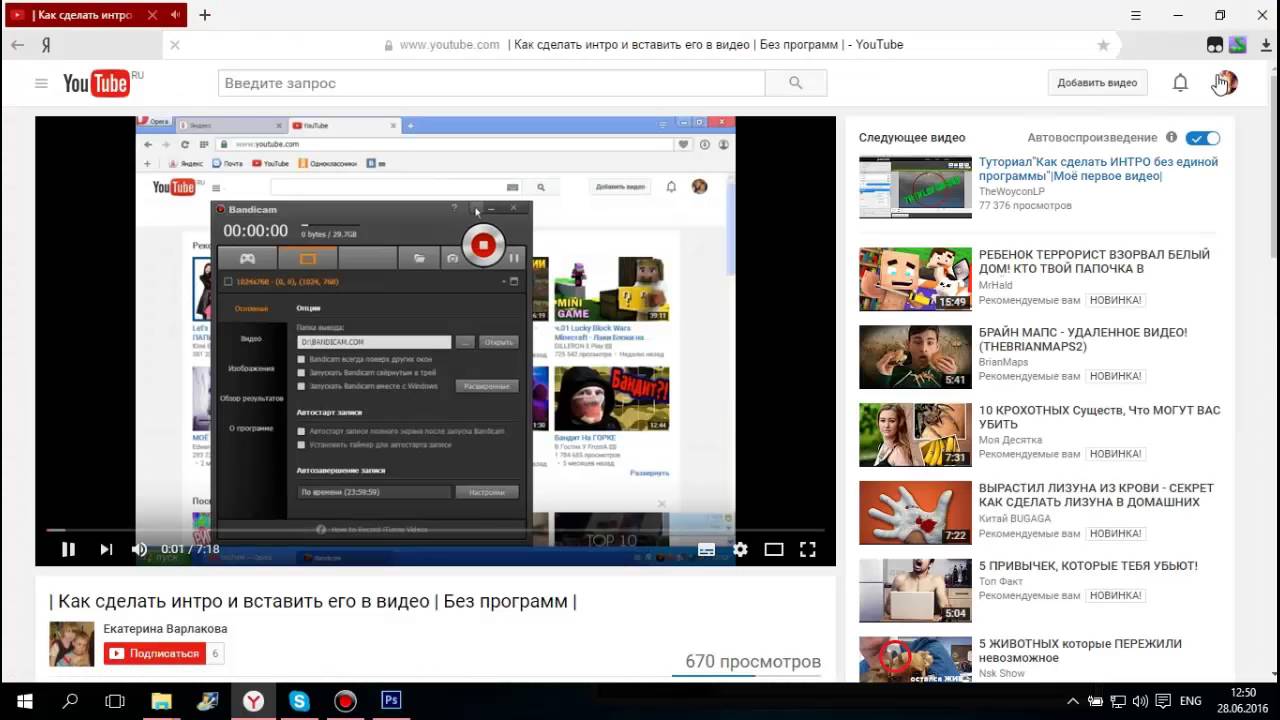Switch to theater mode view
1280x720 pixels.
pos(774,549)
